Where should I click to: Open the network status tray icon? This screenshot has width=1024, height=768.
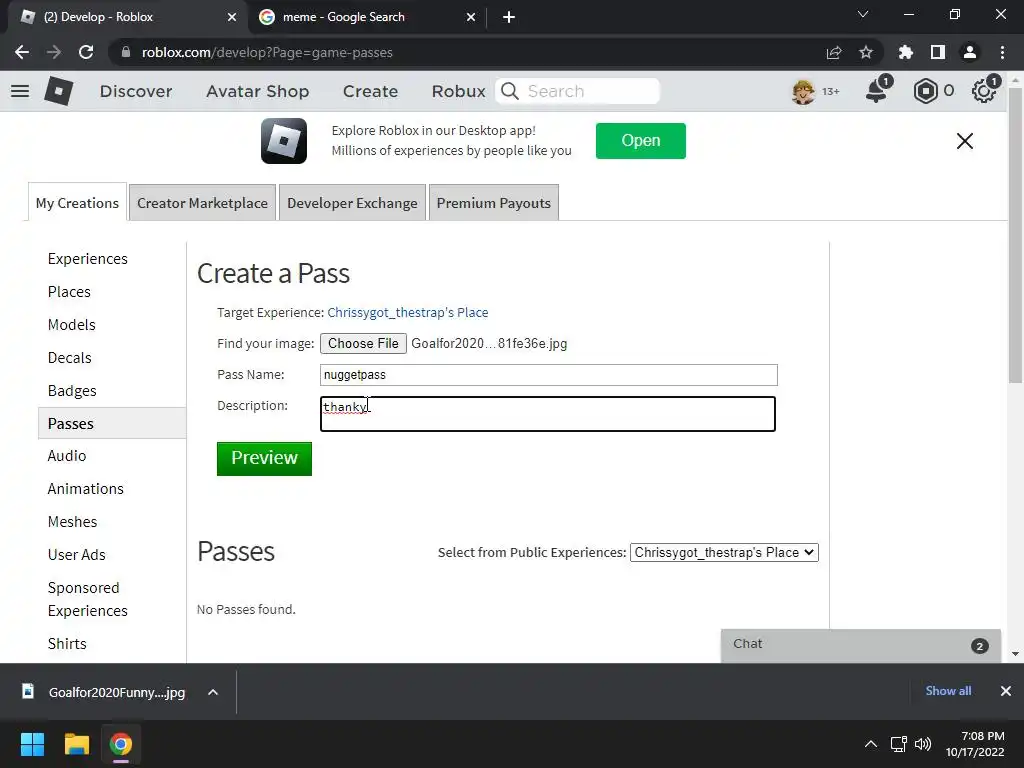[x=899, y=744]
